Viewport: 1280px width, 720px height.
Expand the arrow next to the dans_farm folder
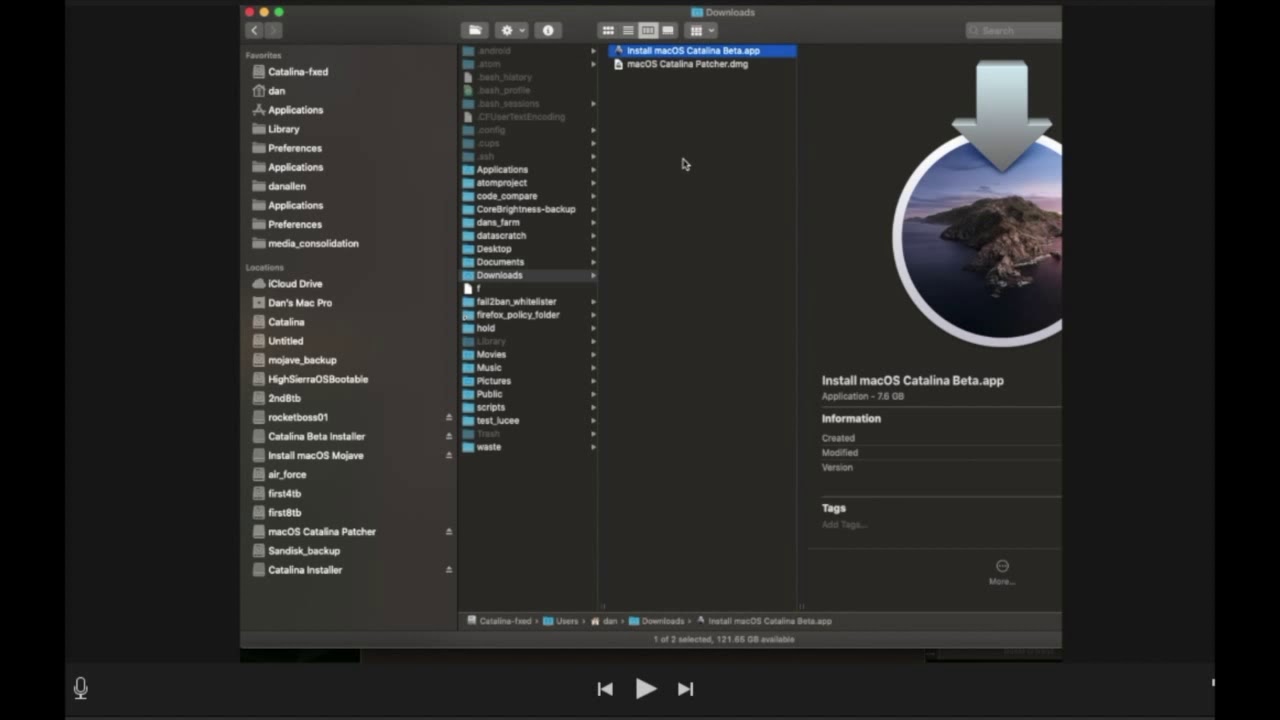pyautogui.click(x=593, y=223)
